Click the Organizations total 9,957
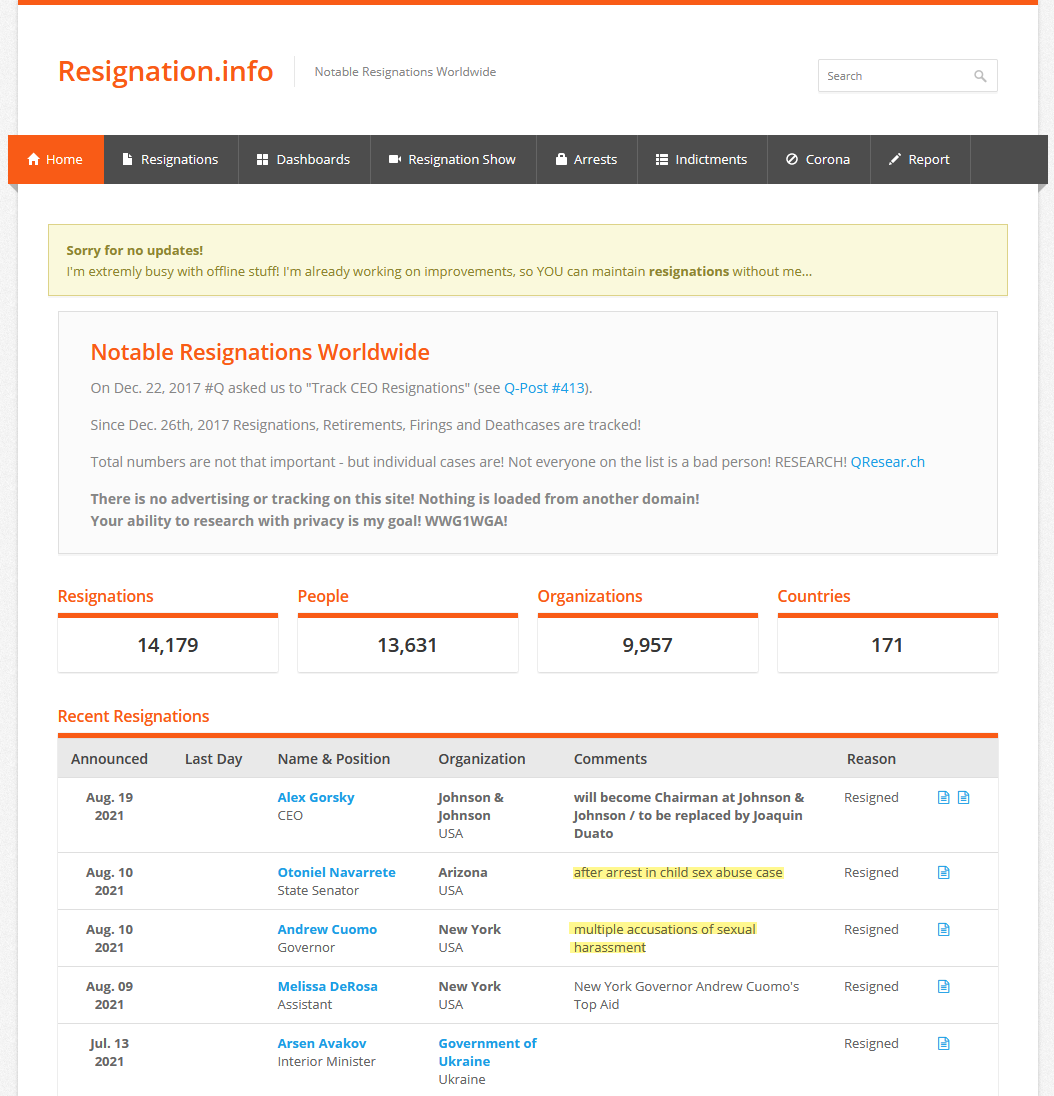 click(647, 645)
